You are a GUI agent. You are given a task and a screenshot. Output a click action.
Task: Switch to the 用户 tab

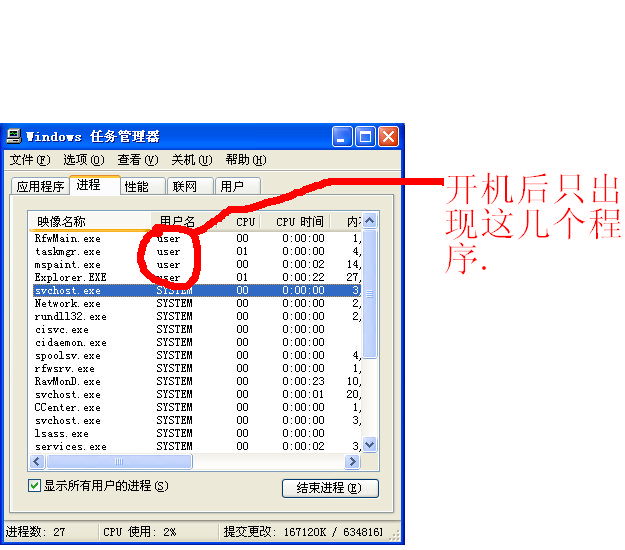[x=238, y=187]
